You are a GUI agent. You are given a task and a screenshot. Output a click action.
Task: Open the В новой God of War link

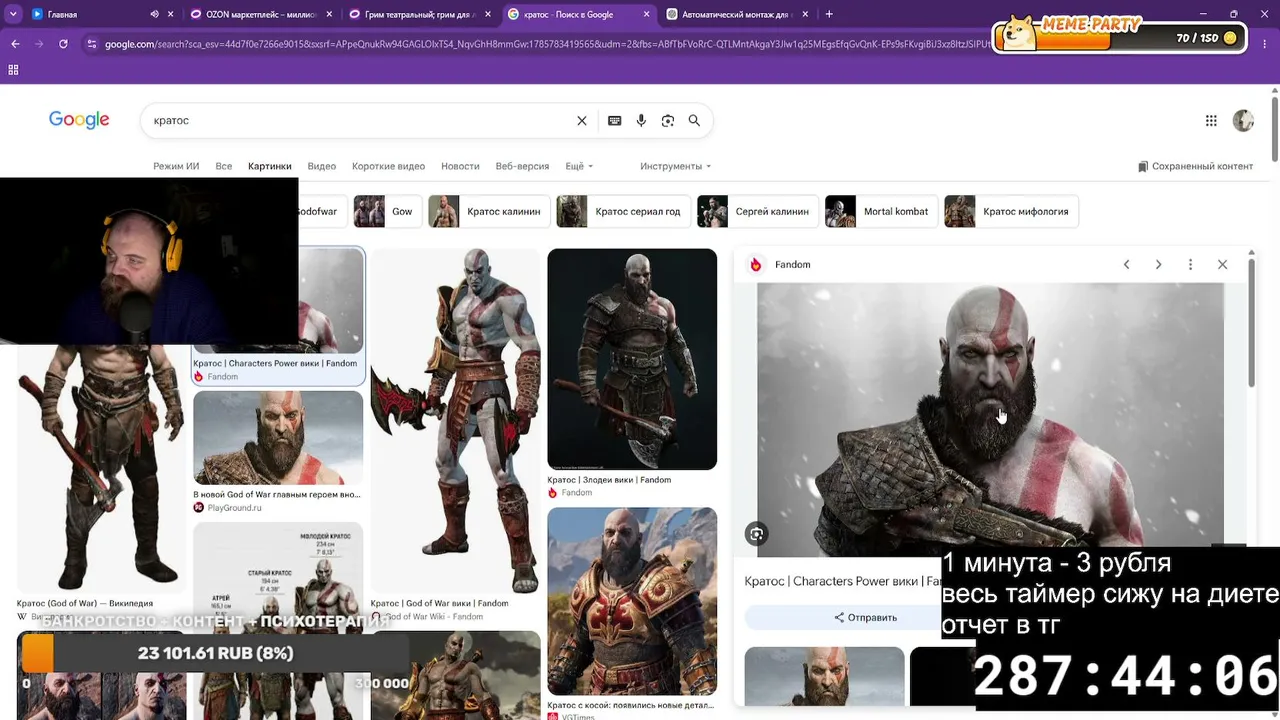(277, 494)
